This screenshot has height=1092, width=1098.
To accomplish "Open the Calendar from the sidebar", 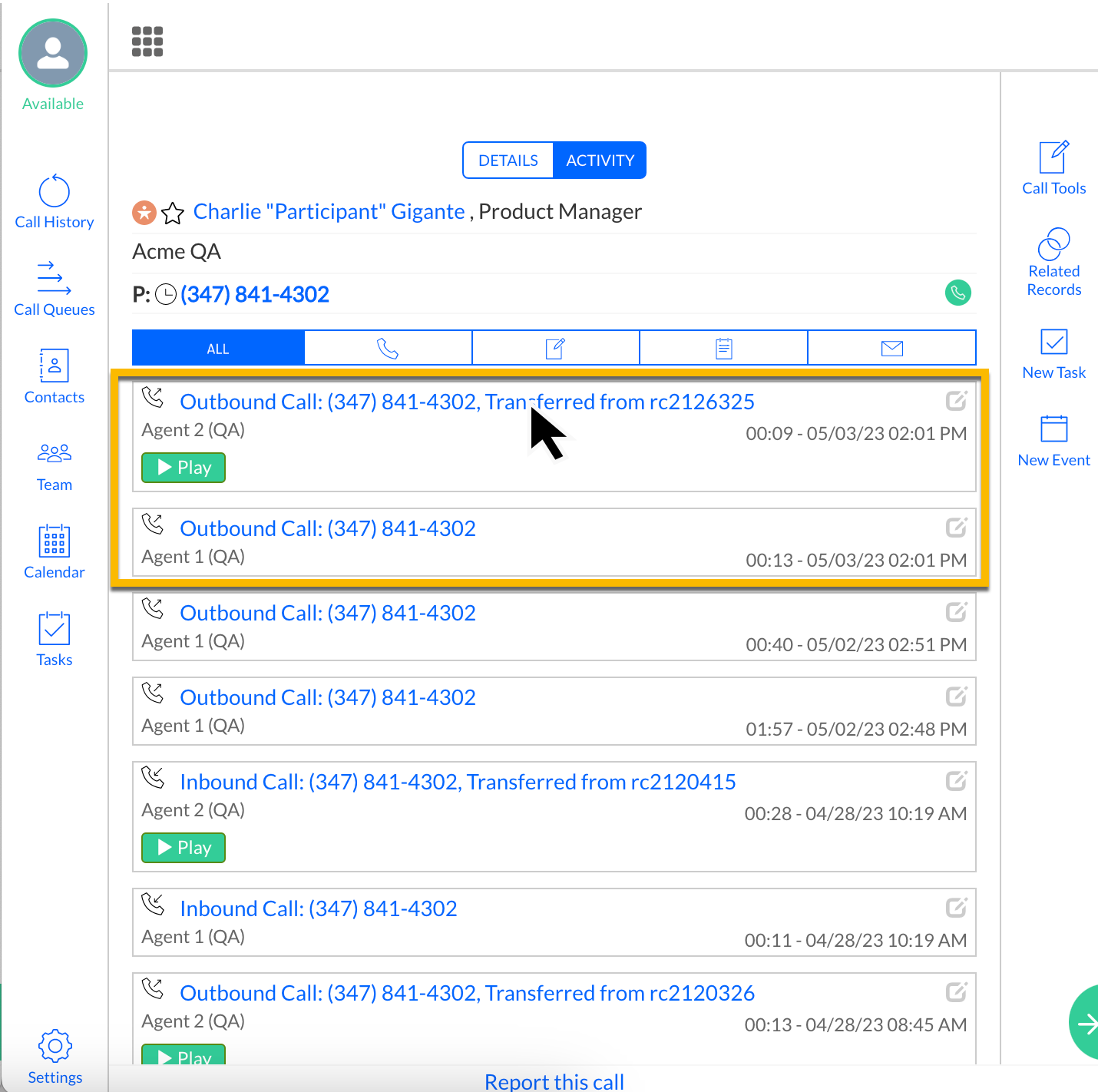I will 54,551.
